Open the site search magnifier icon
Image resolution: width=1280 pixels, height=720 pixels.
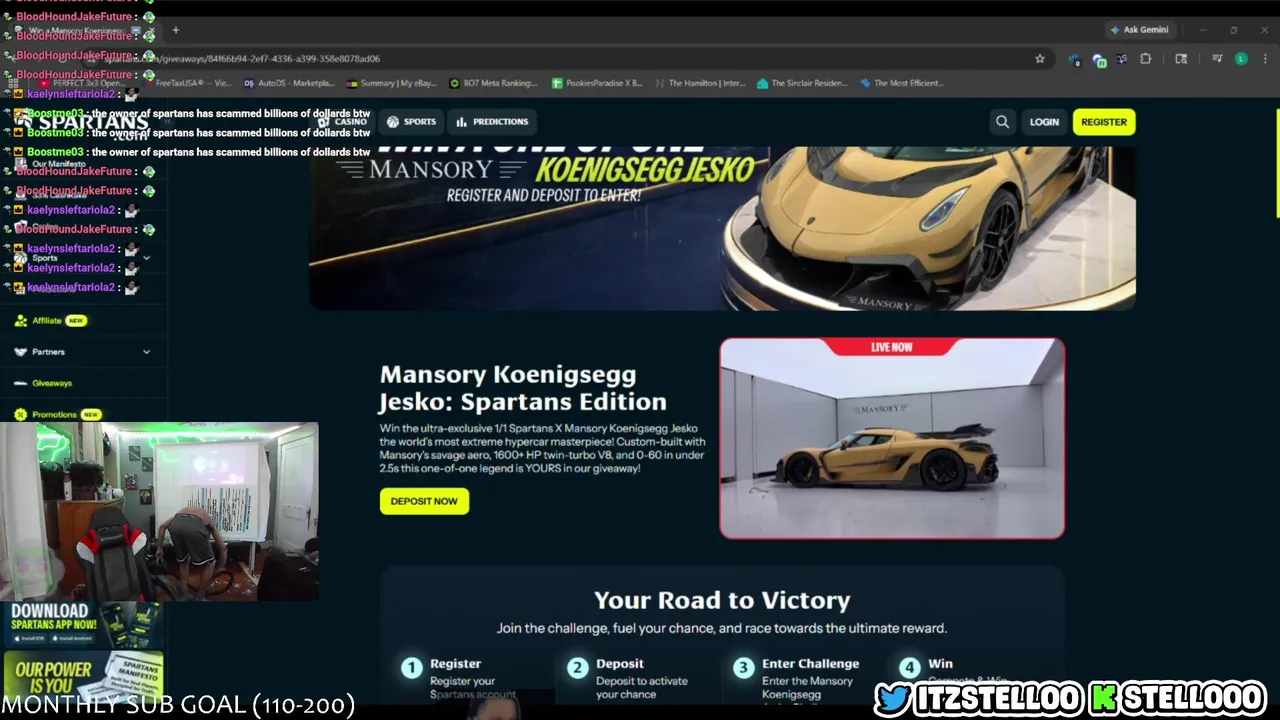pyautogui.click(x=1002, y=122)
